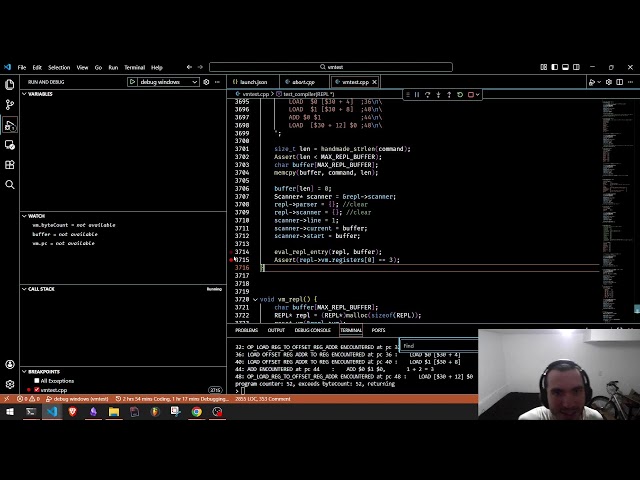Close the vmtest.cpp editor tab
The image size is (640, 480).
tap(374, 82)
